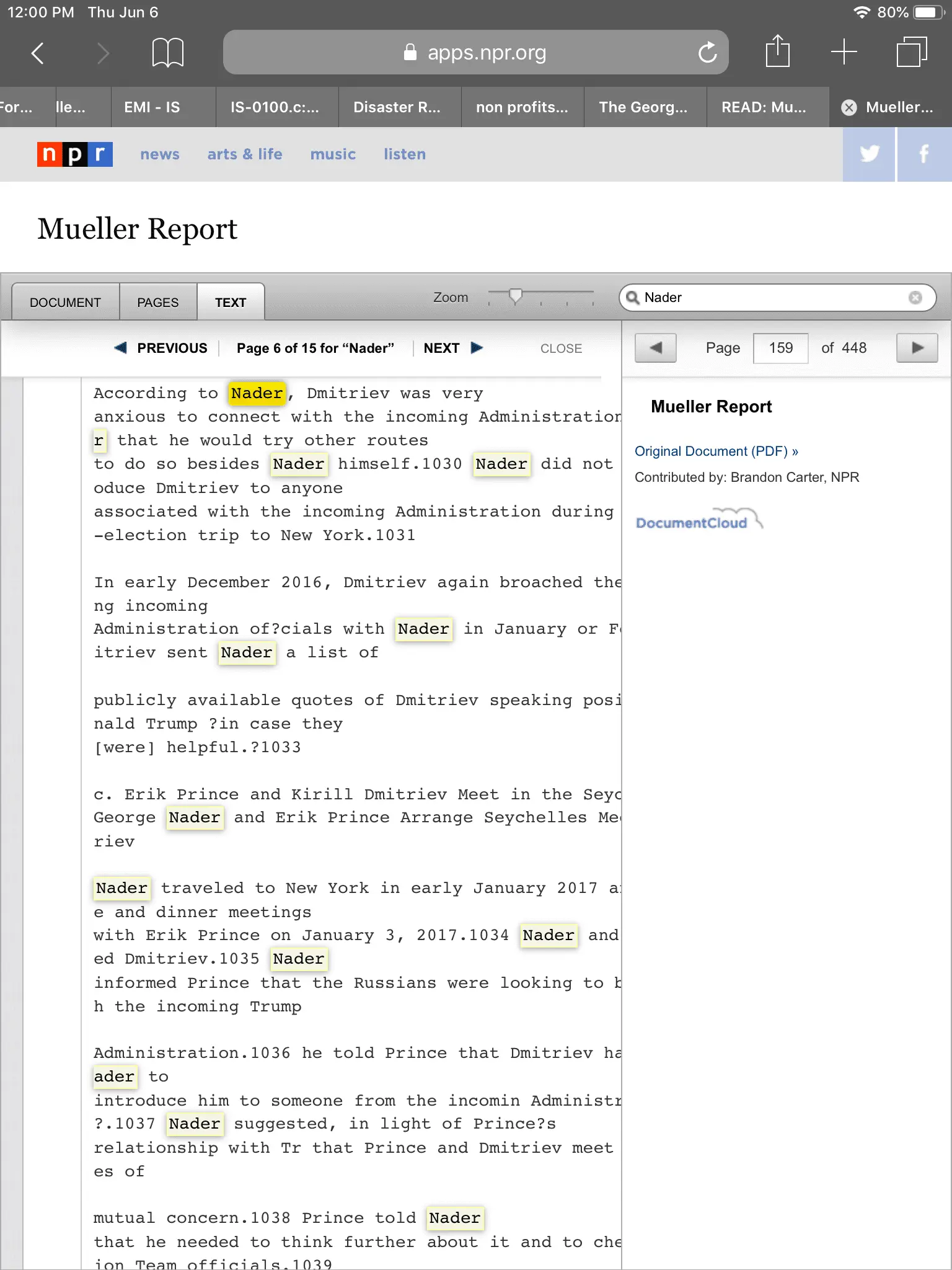Close the Mueller browser tab
This screenshot has height=1270, width=952.
(x=849, y=107)
